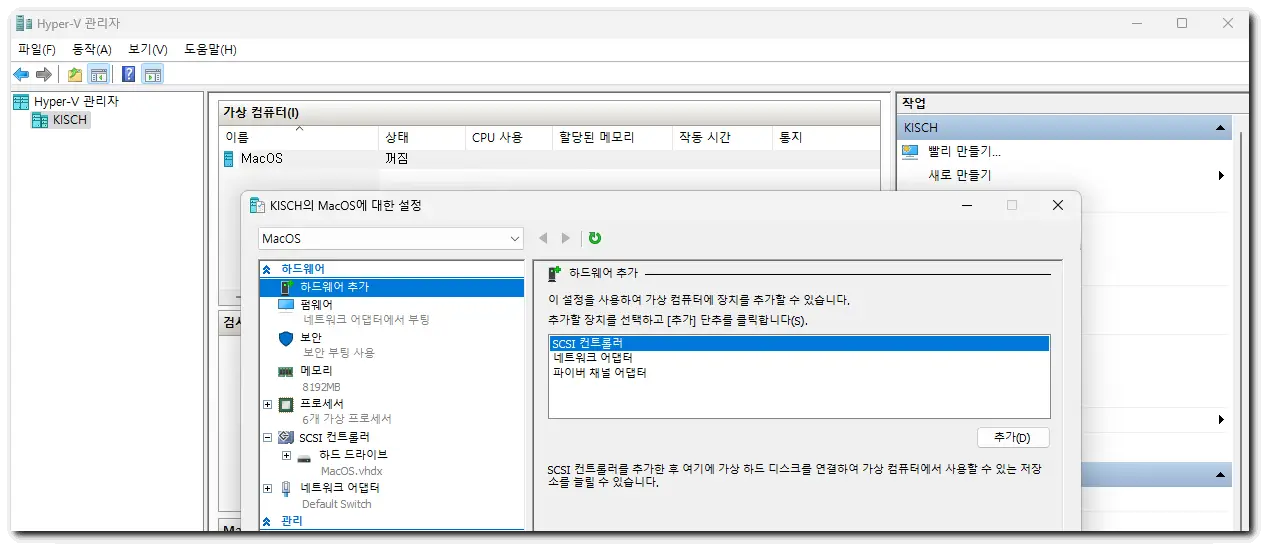Select the MacOS virtual machine row

coord(548,159)
